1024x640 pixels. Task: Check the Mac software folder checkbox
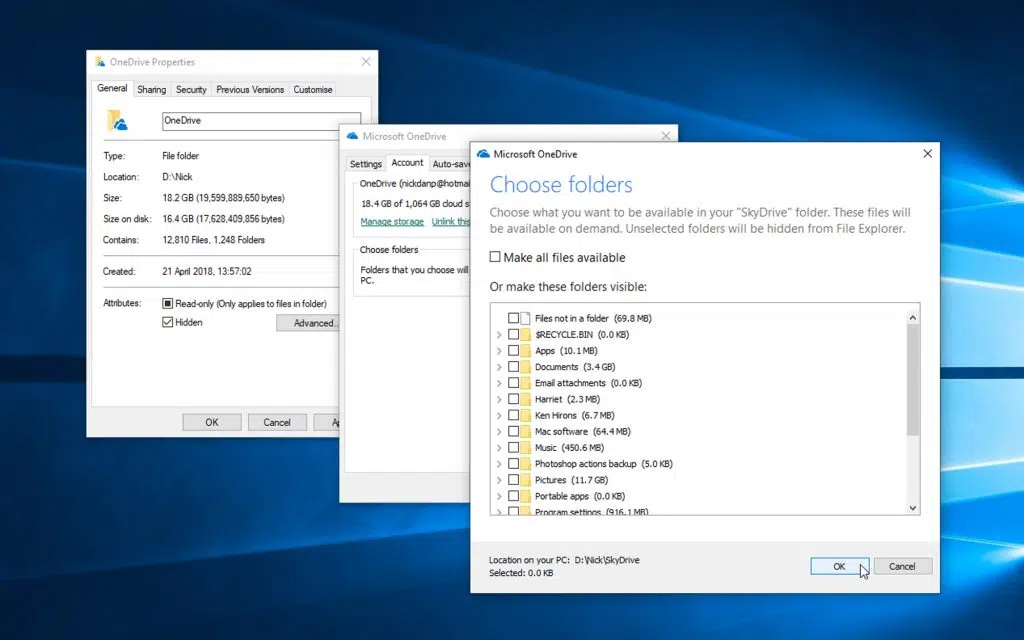point(513,432)
